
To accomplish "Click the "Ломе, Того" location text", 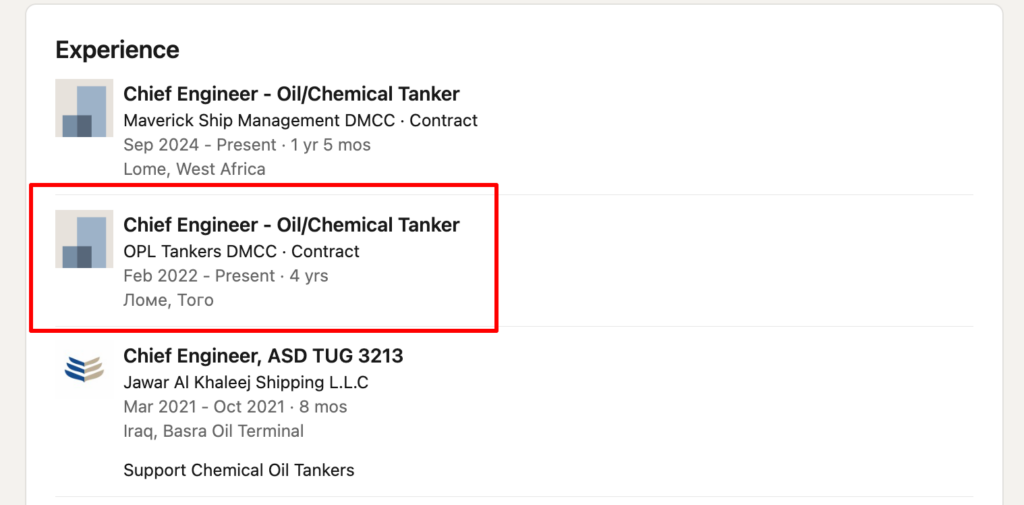I will click(168, 300).
